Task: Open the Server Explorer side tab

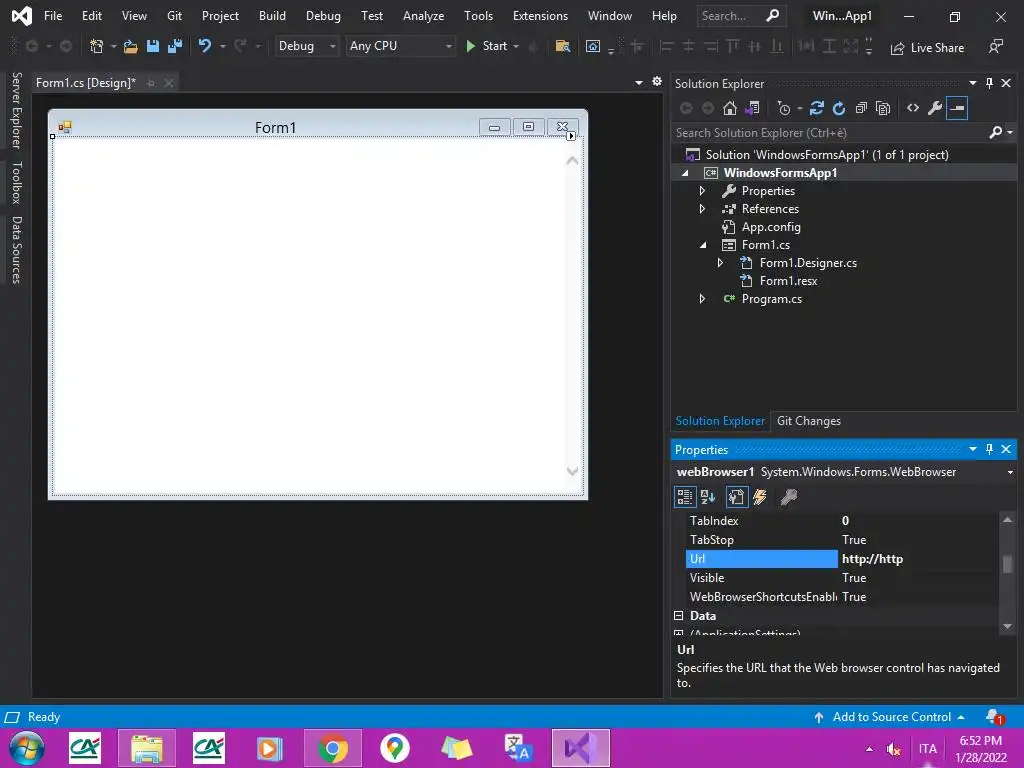Action: click(17, 110)
